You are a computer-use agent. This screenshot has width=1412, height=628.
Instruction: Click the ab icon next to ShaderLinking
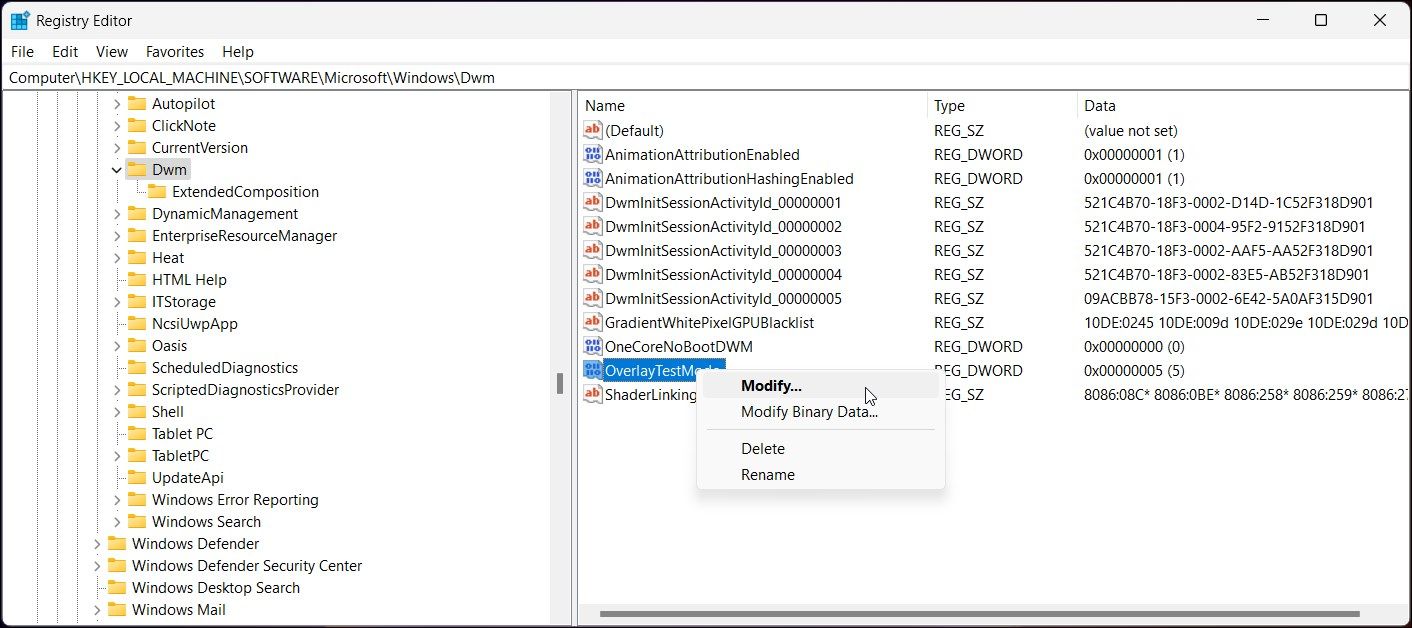(x=592, y=394)
